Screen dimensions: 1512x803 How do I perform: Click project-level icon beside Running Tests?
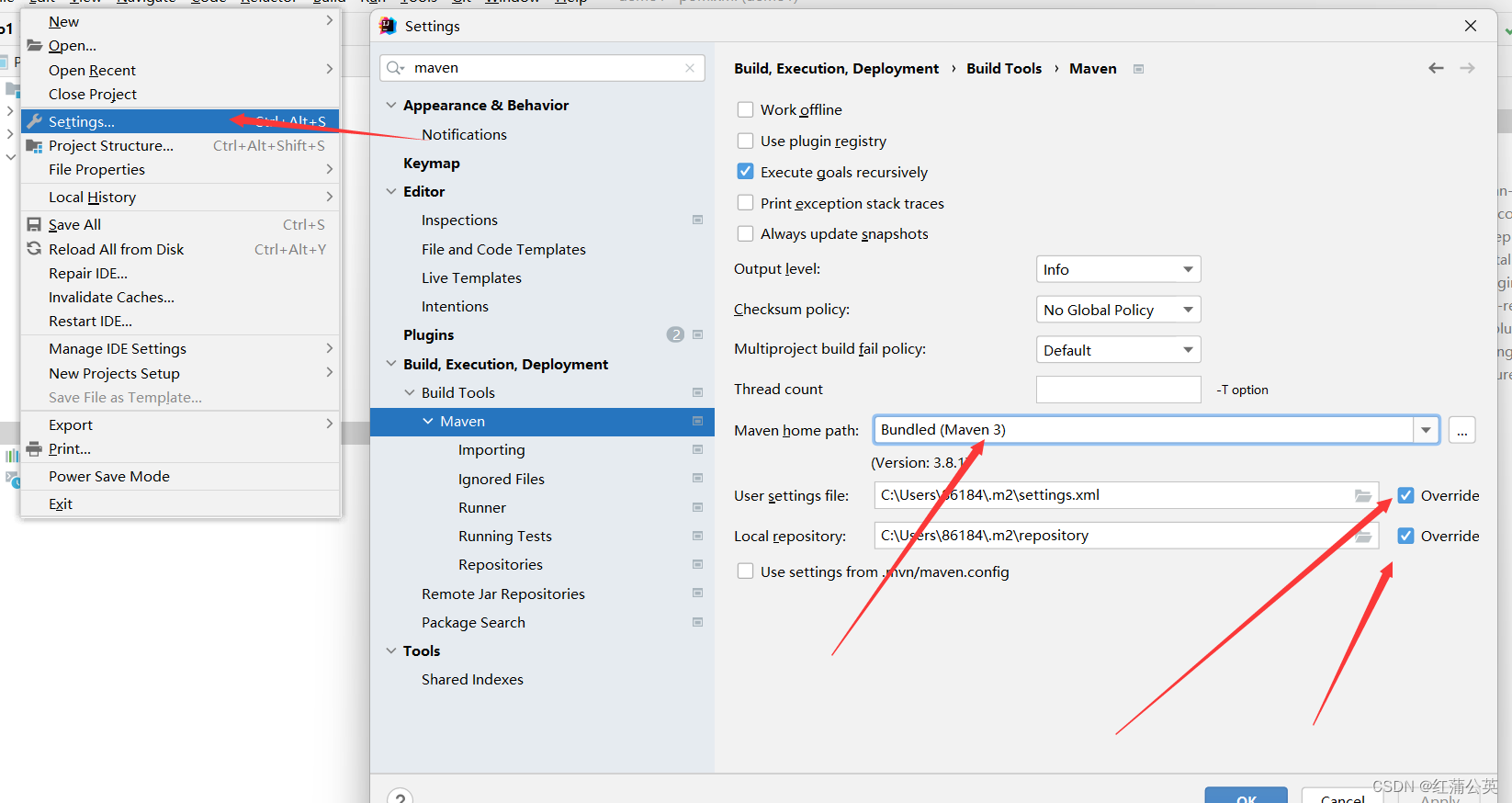point(697,536)
